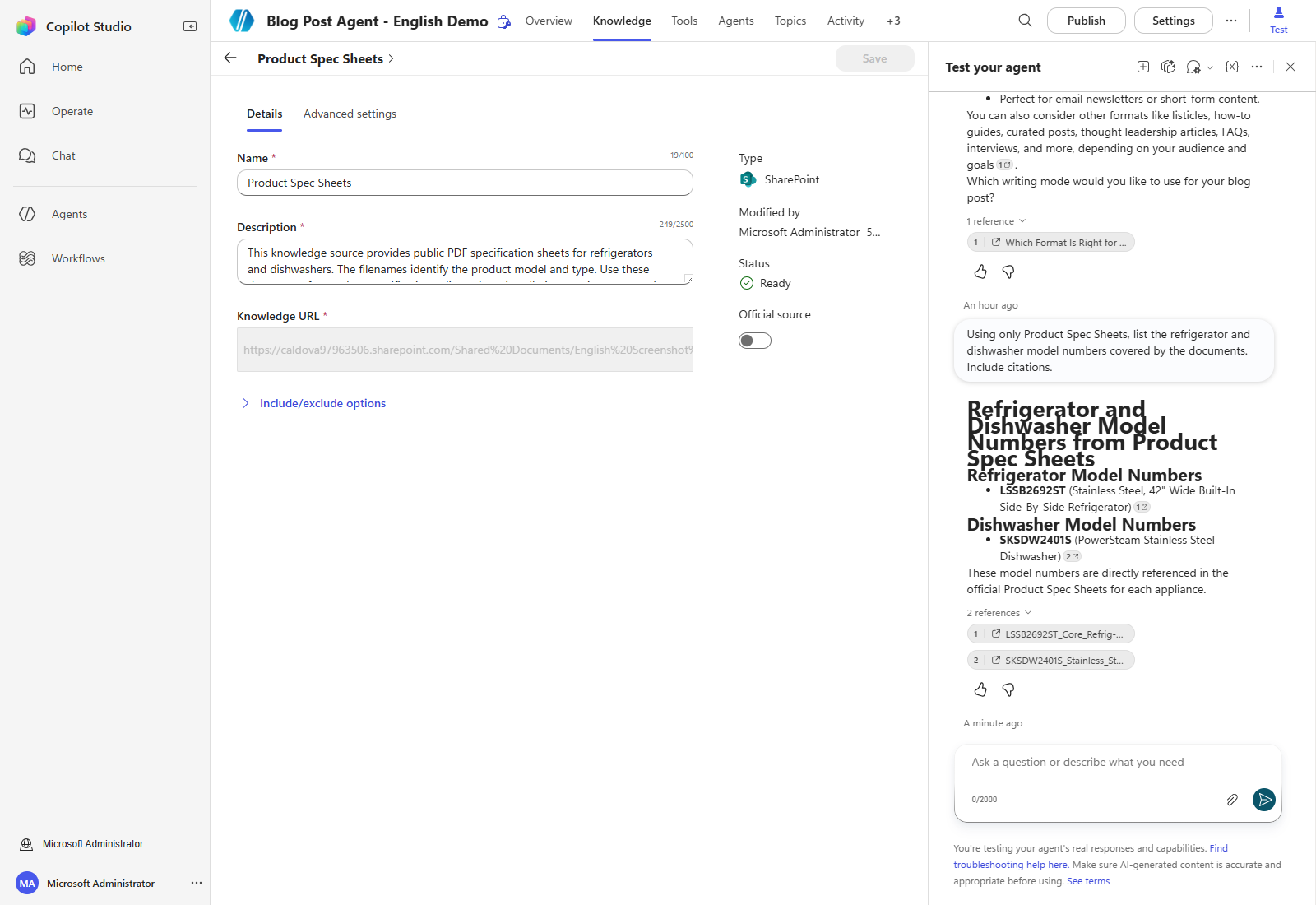Thumbs down the writing mode response
The height and width of the screenshot is (905, 1316).
pos(1008,271)
